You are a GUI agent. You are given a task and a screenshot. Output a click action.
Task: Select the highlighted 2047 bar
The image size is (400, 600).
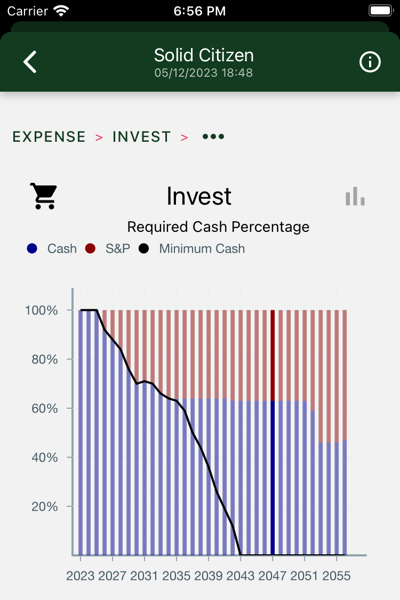[273, 432]
